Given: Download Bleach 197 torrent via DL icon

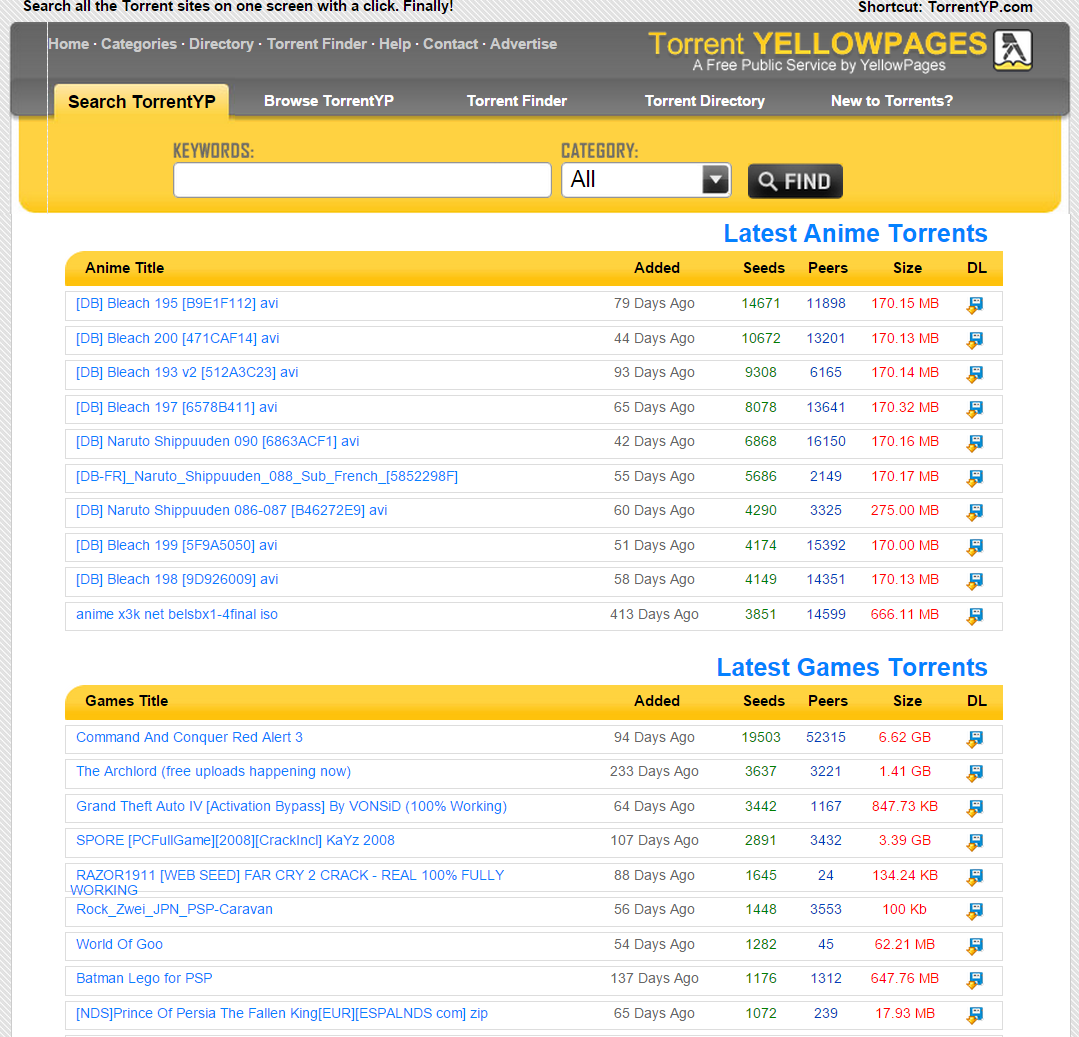Looking at the screenshot, I should coord(975,409).
